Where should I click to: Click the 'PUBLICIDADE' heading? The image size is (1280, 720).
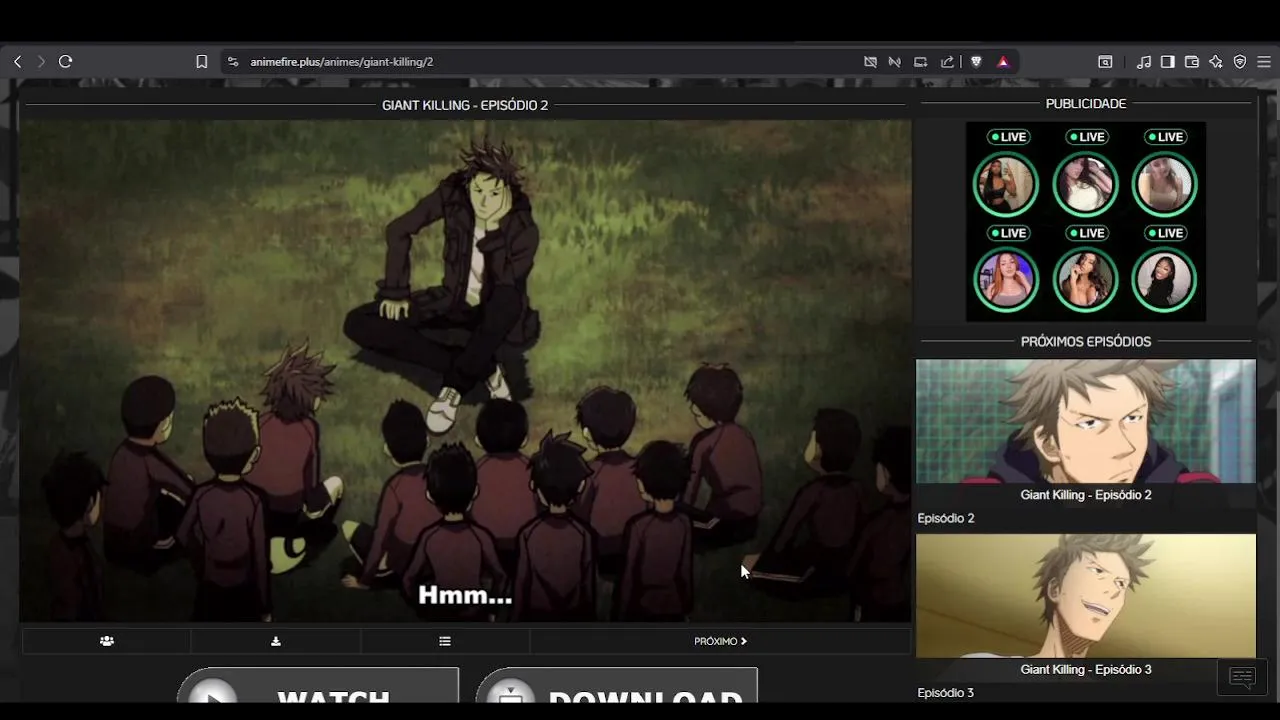[1086, 104]
